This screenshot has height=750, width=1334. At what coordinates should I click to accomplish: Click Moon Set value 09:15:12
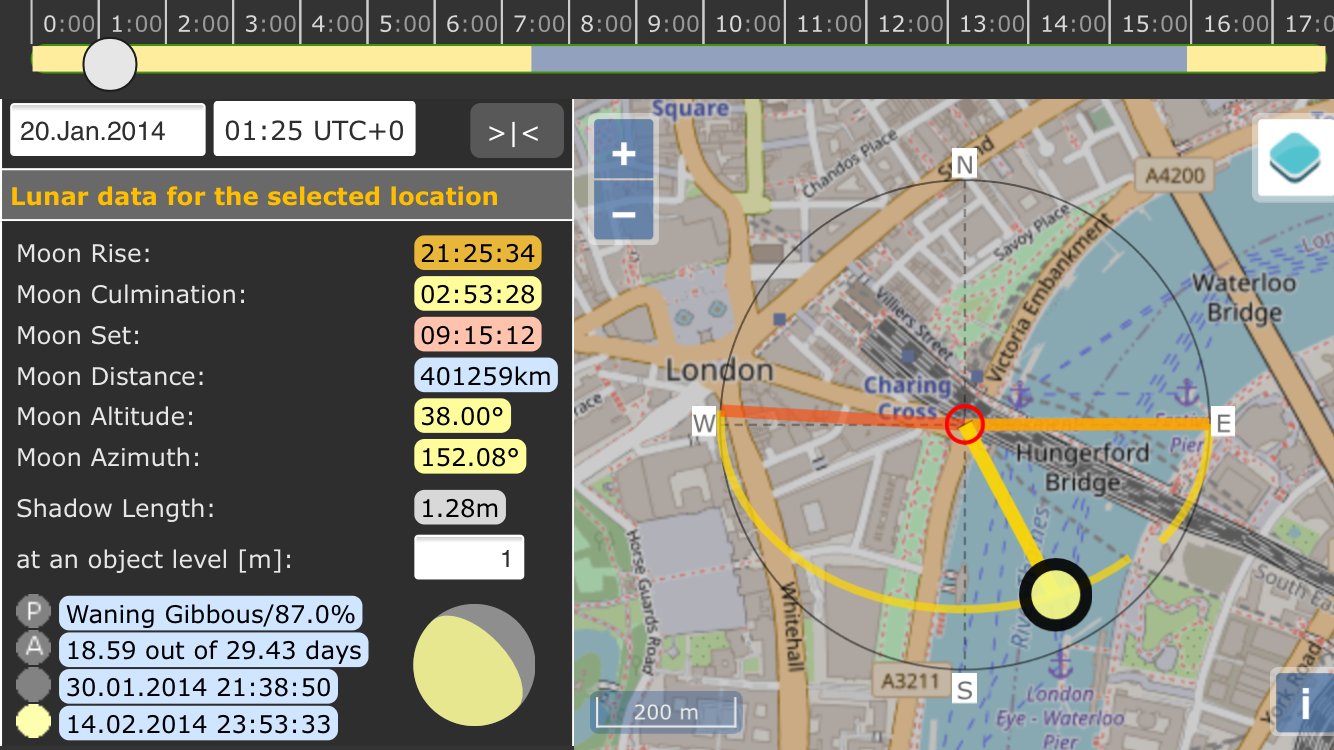478,336
